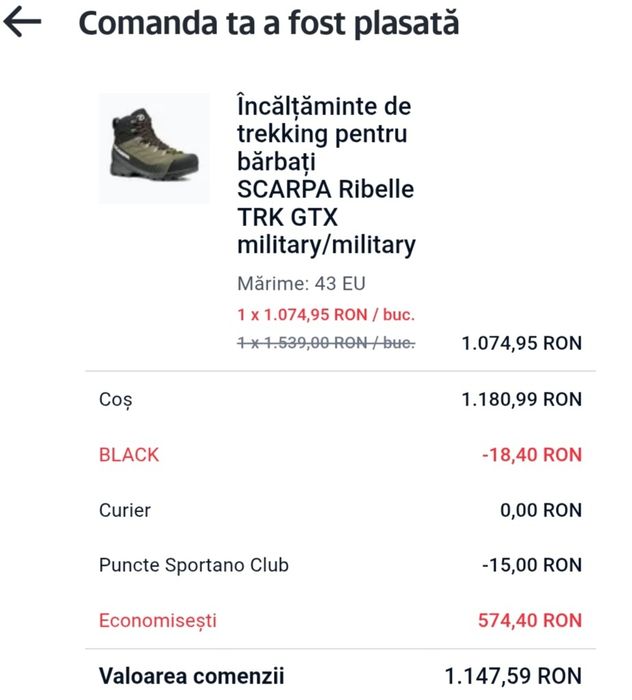The image size is (632, 700).
Task: Select the 574,40 RON savings amount
Action: (x=529, y=621)
